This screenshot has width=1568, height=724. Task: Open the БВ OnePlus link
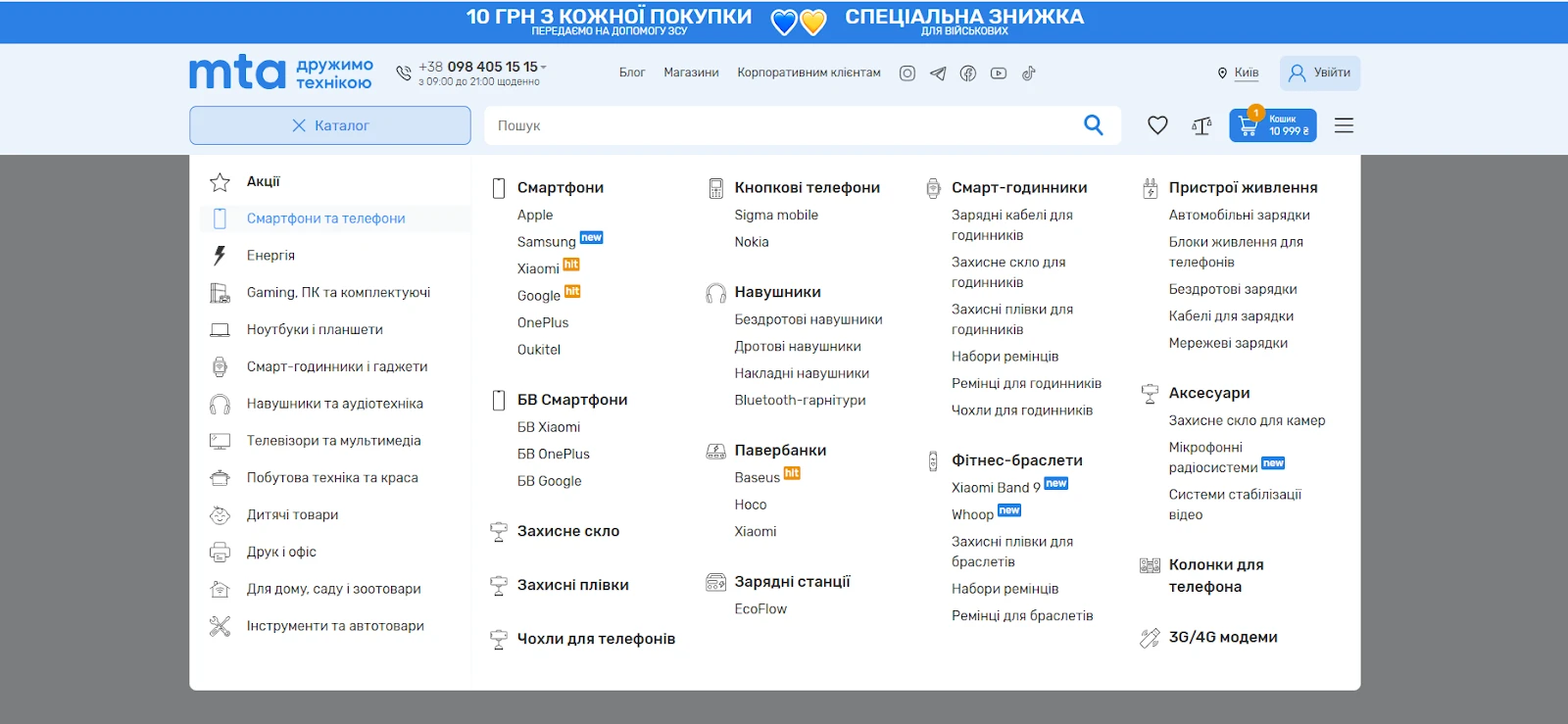[x=554, y=455]
